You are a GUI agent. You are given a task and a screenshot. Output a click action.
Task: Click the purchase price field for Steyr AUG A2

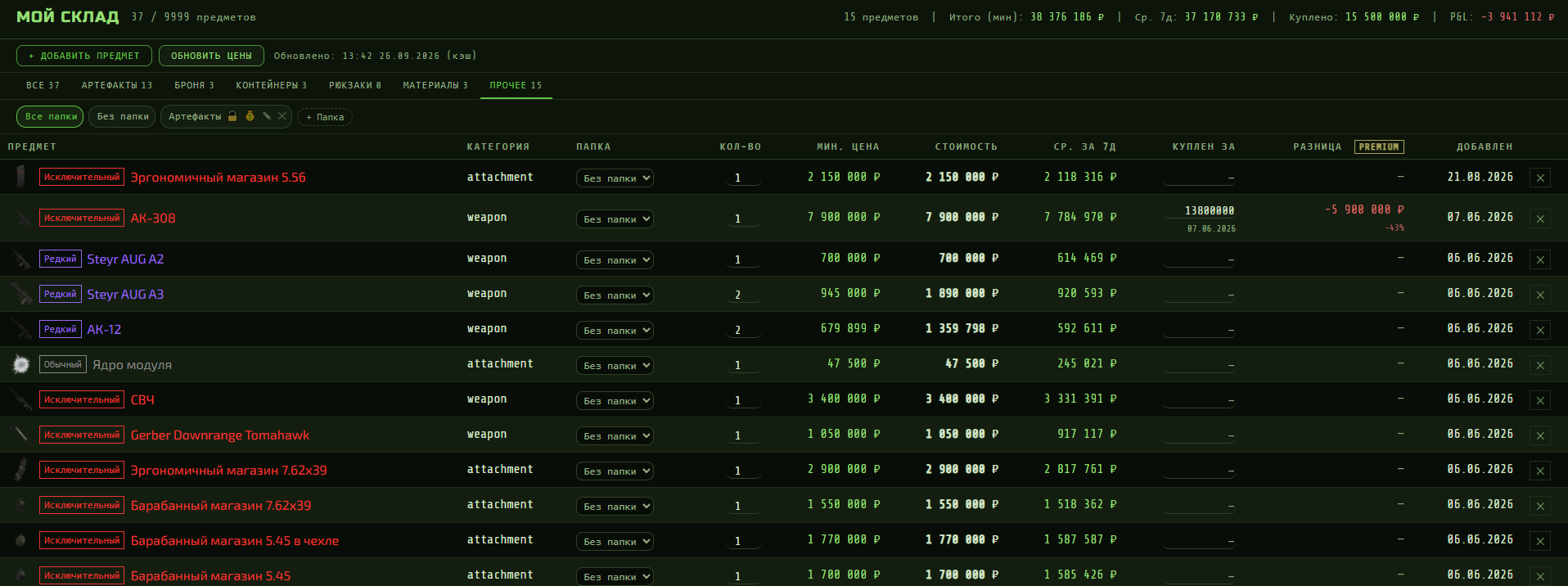click(1199, 259)
